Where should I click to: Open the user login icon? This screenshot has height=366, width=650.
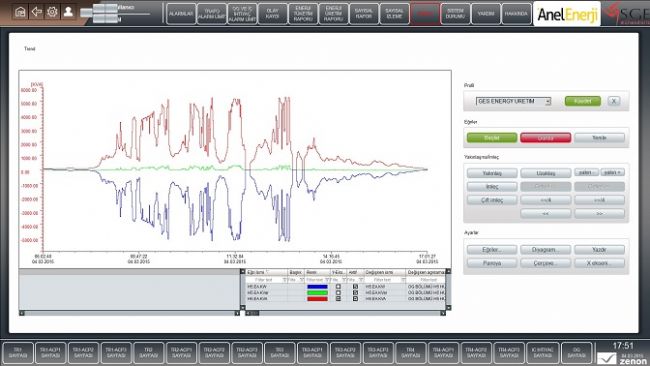[68, 12]
